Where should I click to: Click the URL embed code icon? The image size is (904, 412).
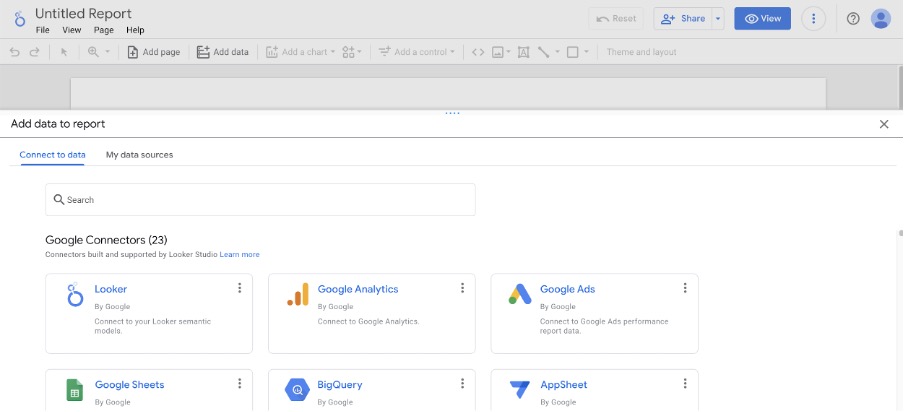(x=478, y=52)
